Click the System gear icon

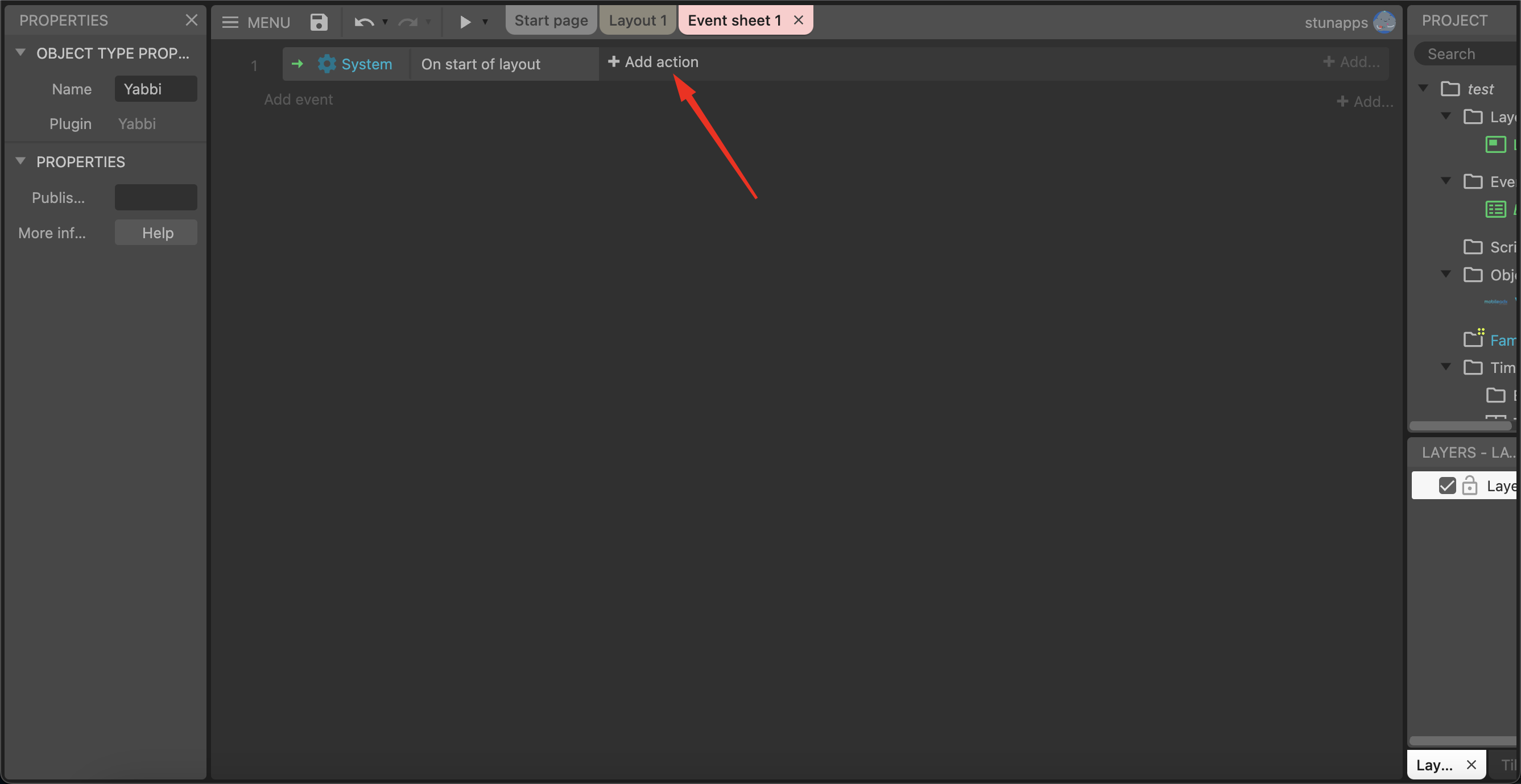click(326, 64)
